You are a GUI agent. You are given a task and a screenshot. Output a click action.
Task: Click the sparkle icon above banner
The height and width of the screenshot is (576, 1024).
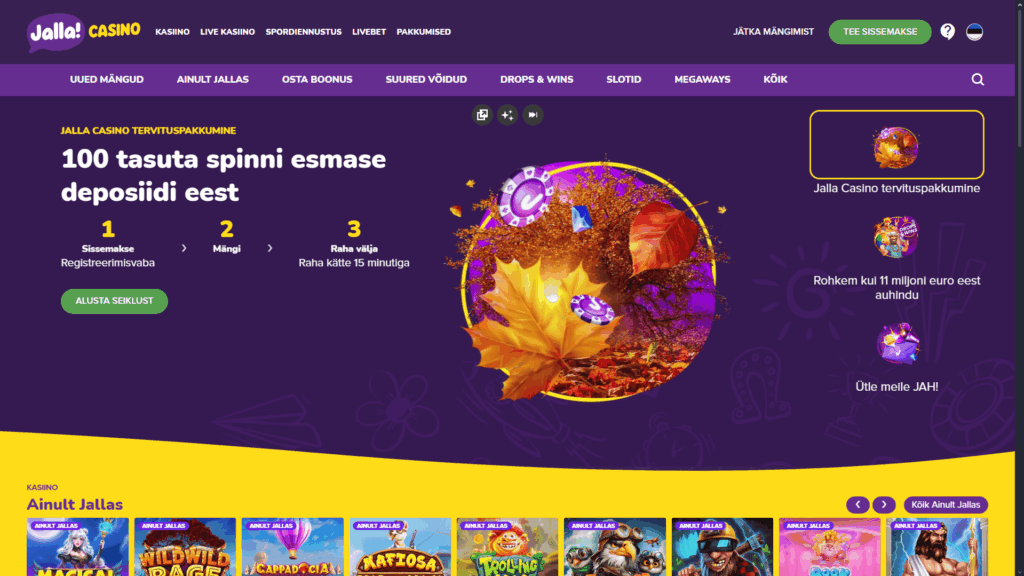click(x=507, y=115)
